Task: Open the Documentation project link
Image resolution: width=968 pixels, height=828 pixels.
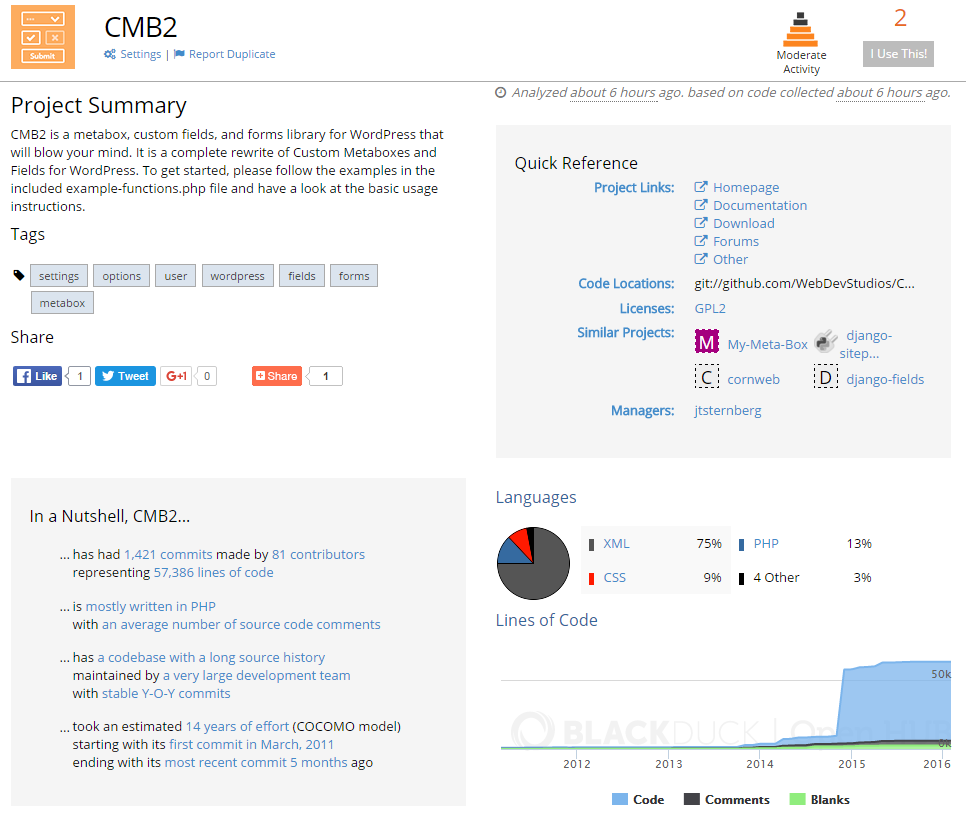Action: tap(760, 205)
